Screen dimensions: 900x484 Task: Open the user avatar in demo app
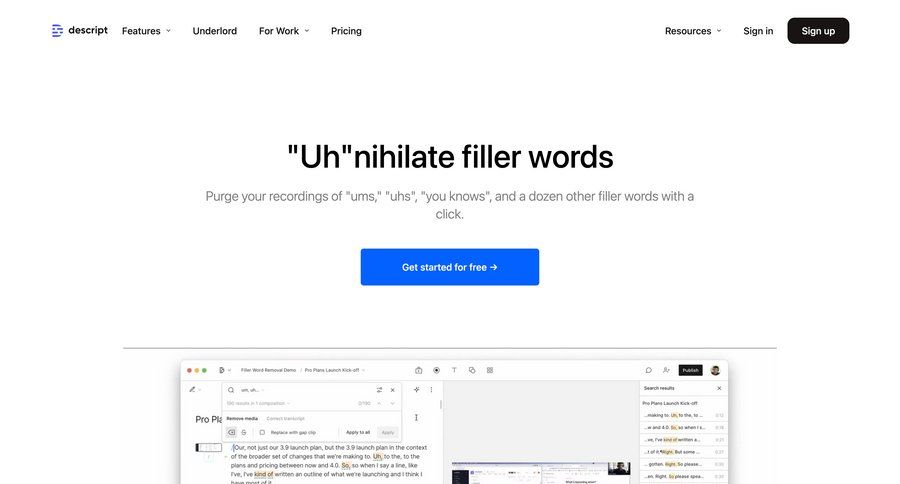click(715, 370)
